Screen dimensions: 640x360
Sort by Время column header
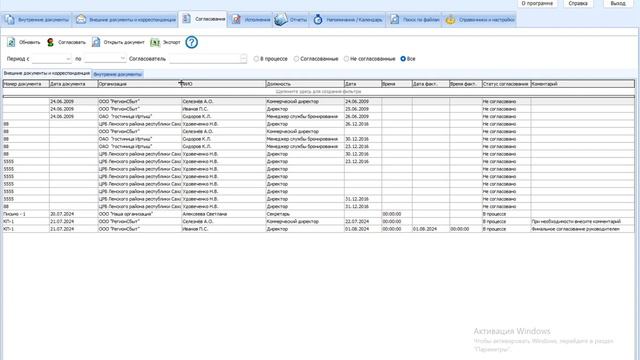pyautogui.click(x=397, y=84)
